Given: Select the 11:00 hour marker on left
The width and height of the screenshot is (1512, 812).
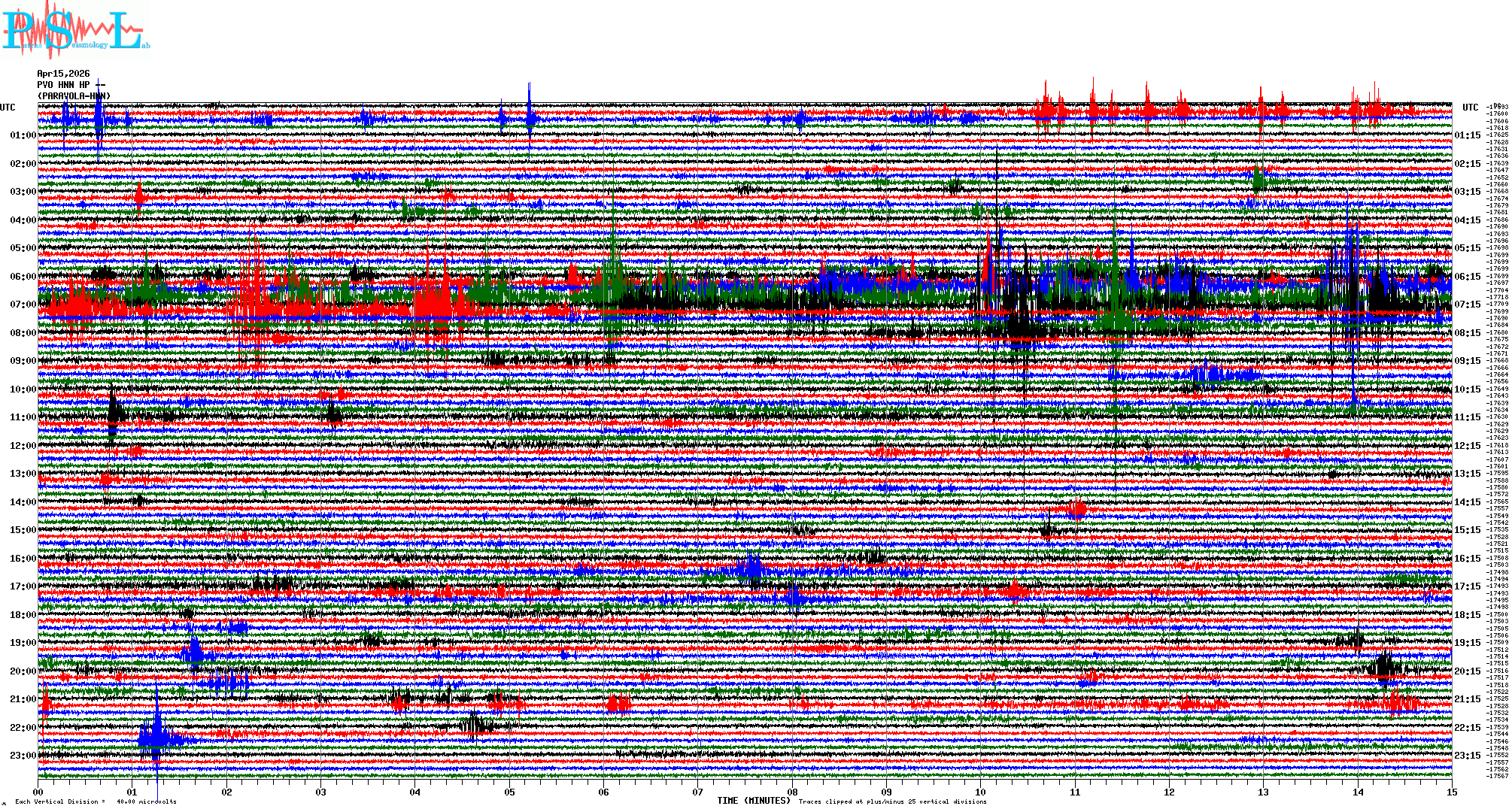Looking at the screenshot, I should coord(23,417).
